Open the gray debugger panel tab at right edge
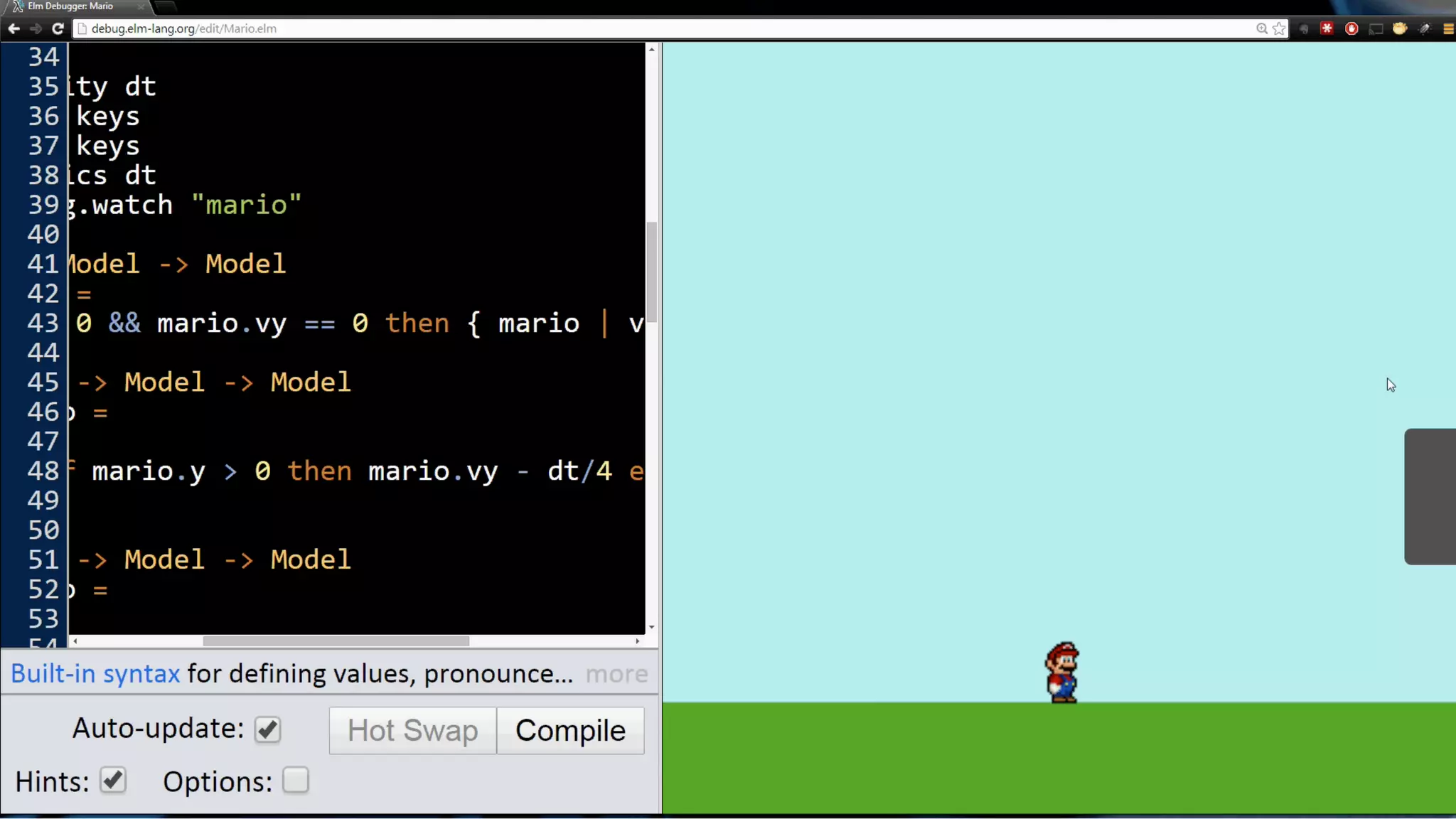Screen dimensions: 1456x819 point(1430,496)
